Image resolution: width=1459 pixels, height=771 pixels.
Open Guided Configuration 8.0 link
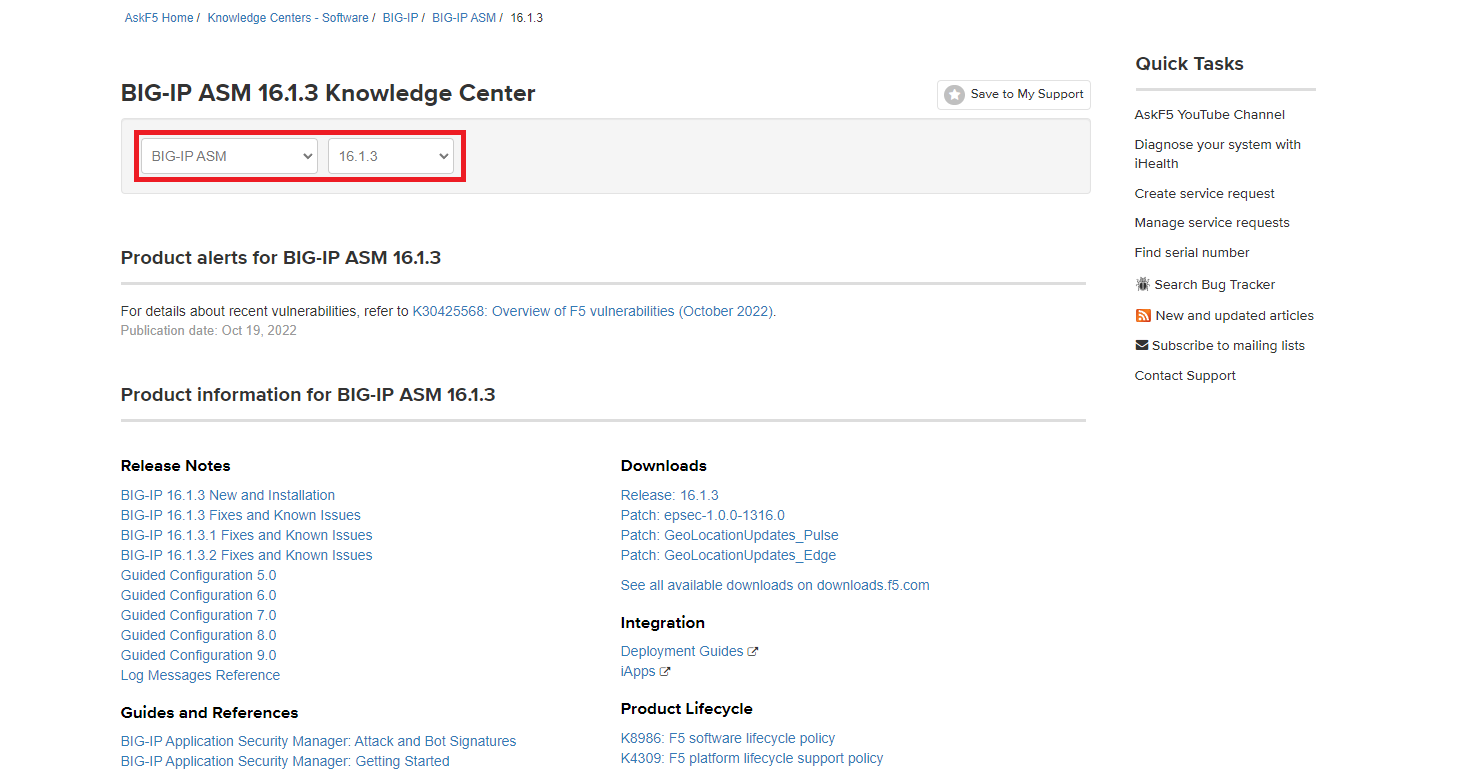[x=198, y=635]
